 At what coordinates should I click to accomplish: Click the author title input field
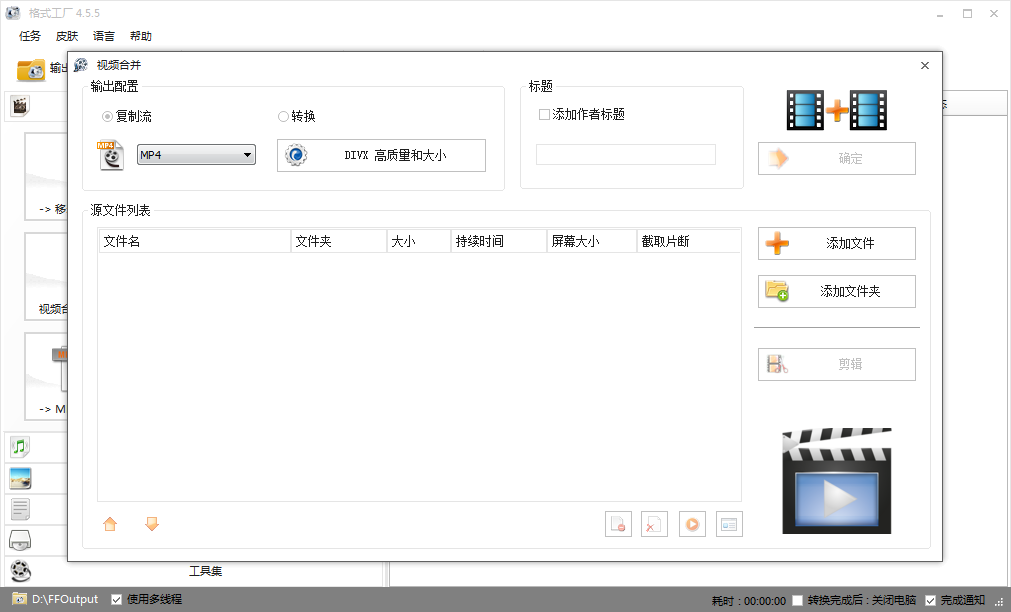(625, 154)
